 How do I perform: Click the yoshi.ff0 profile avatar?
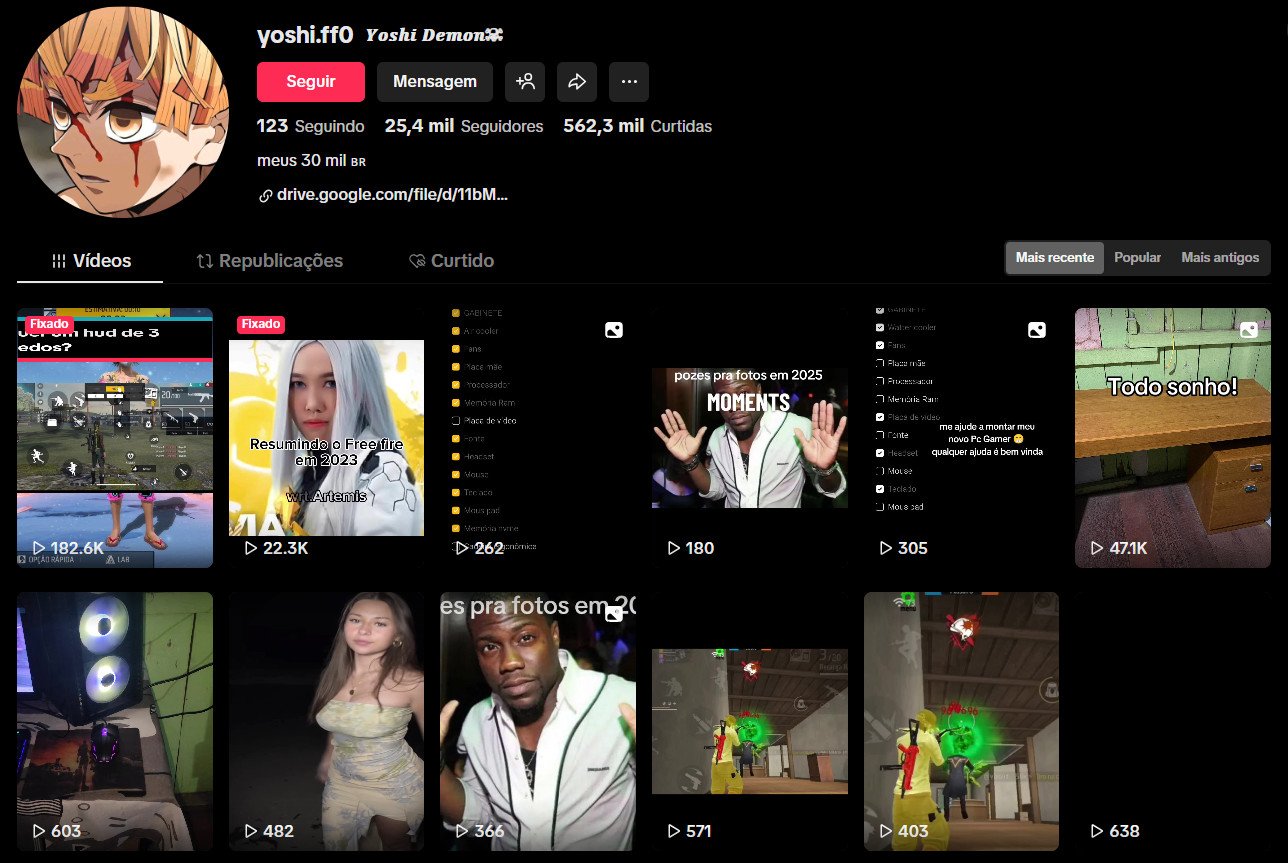click(x=122, y=110)
